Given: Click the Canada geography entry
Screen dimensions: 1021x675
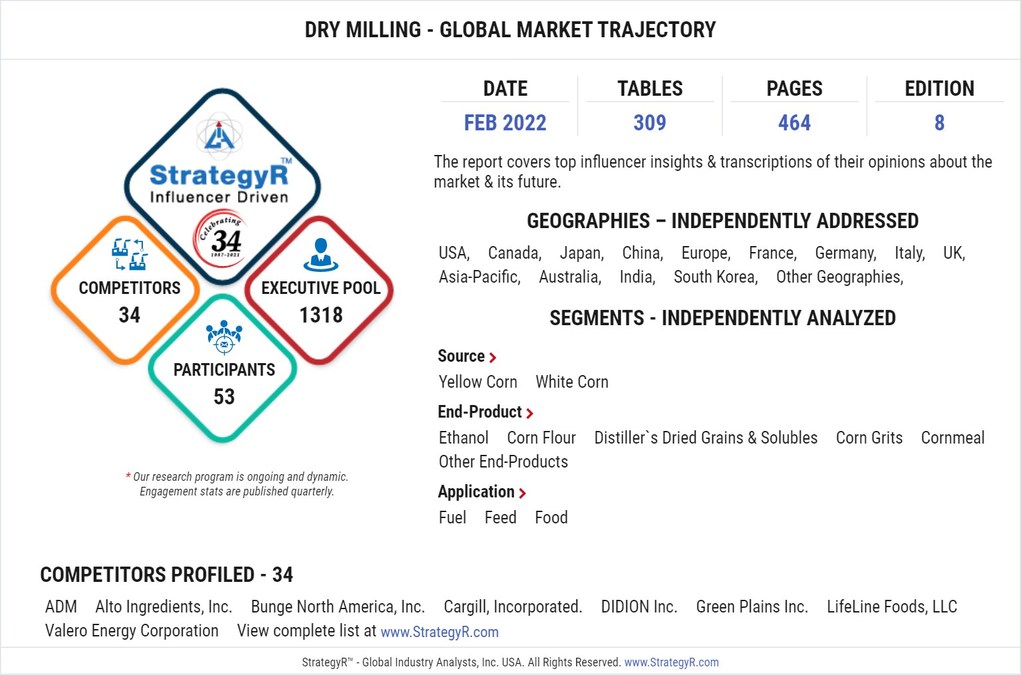Looking at the screenshot, I should coord(515,253).
